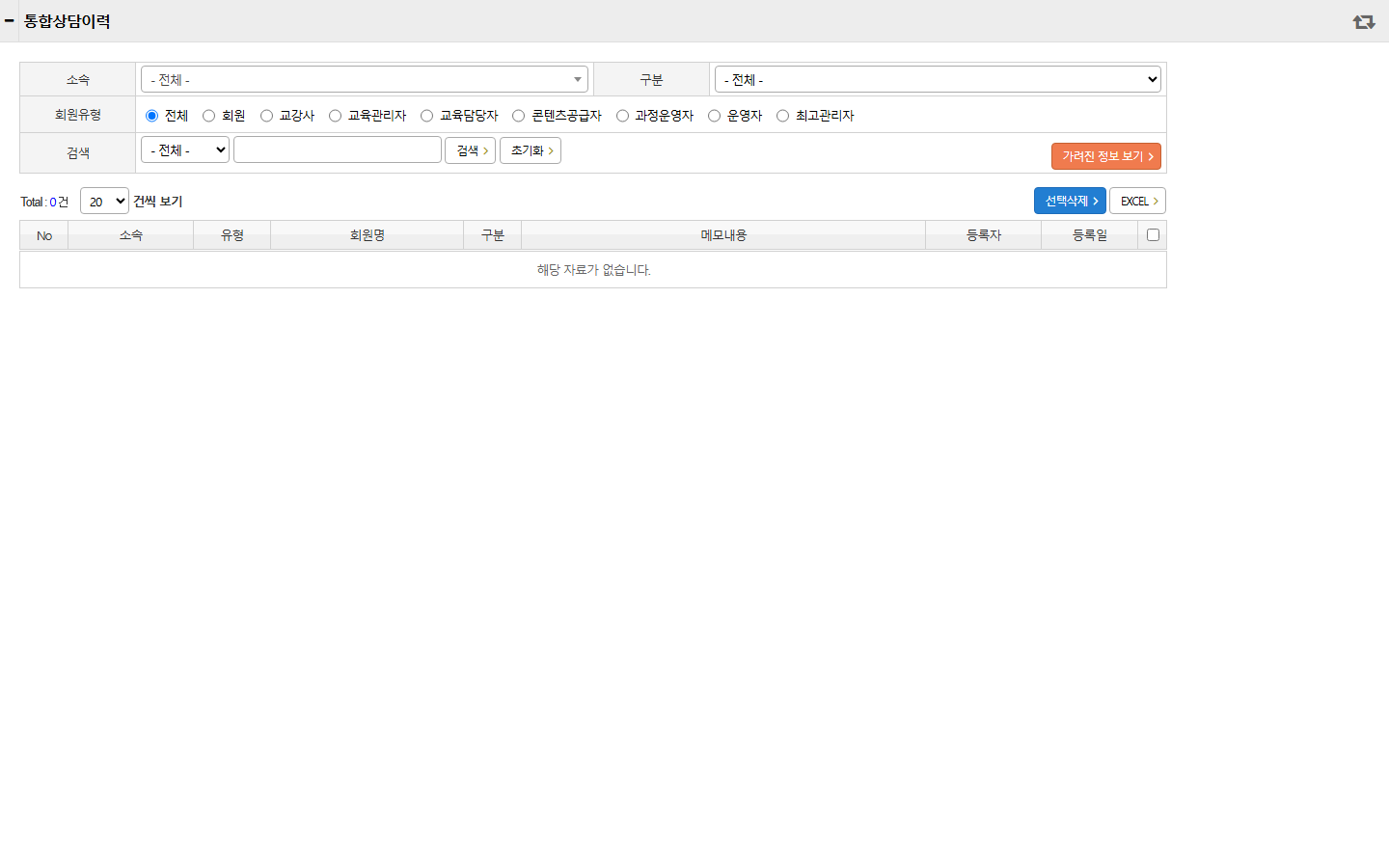Screen dimensions: 1389x868
Task: Select the 운영자 radio button
Action: [714, 116]
